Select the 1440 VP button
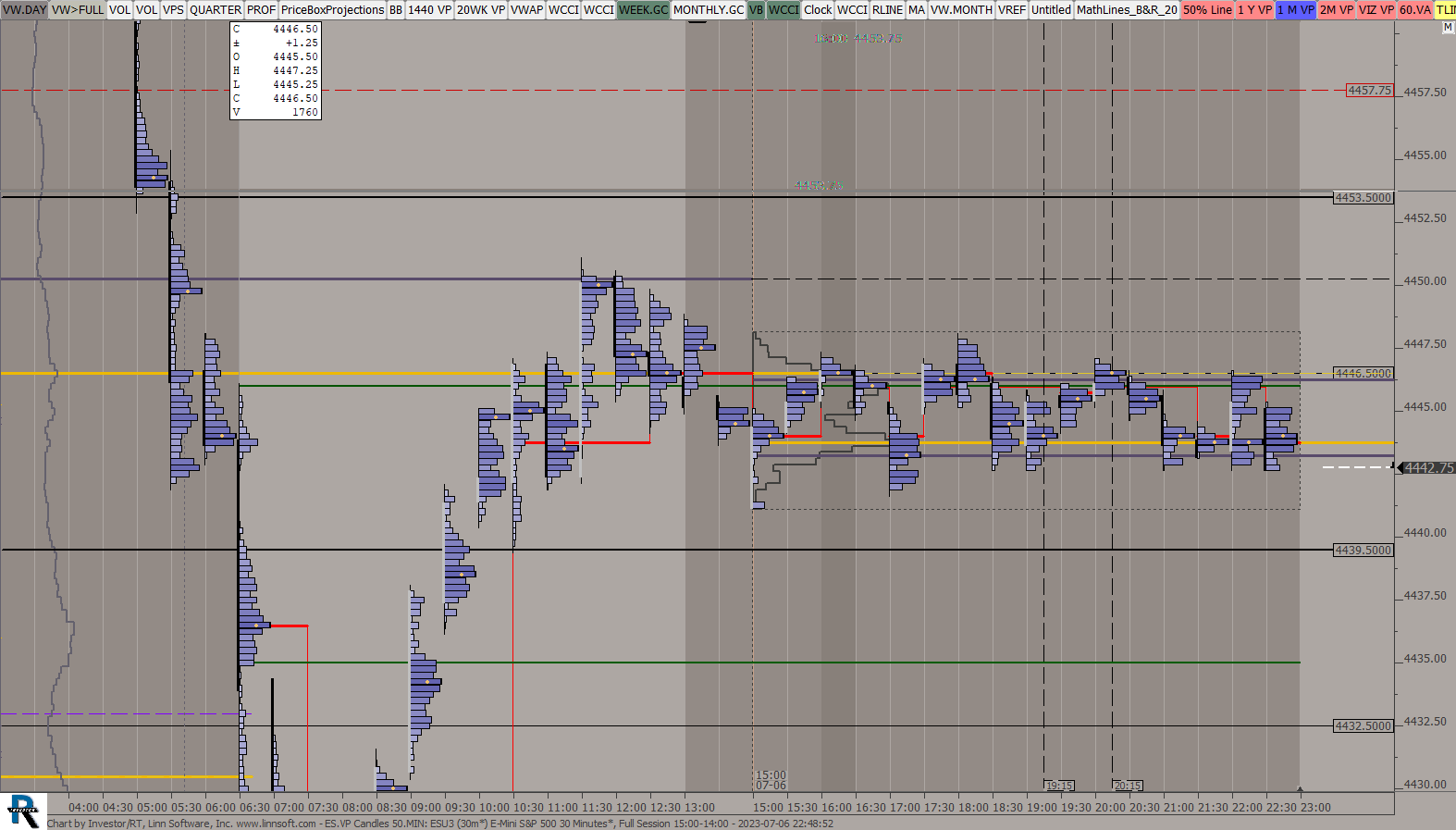This screenshot has width=1456, height=830. [x=430, y=9]
